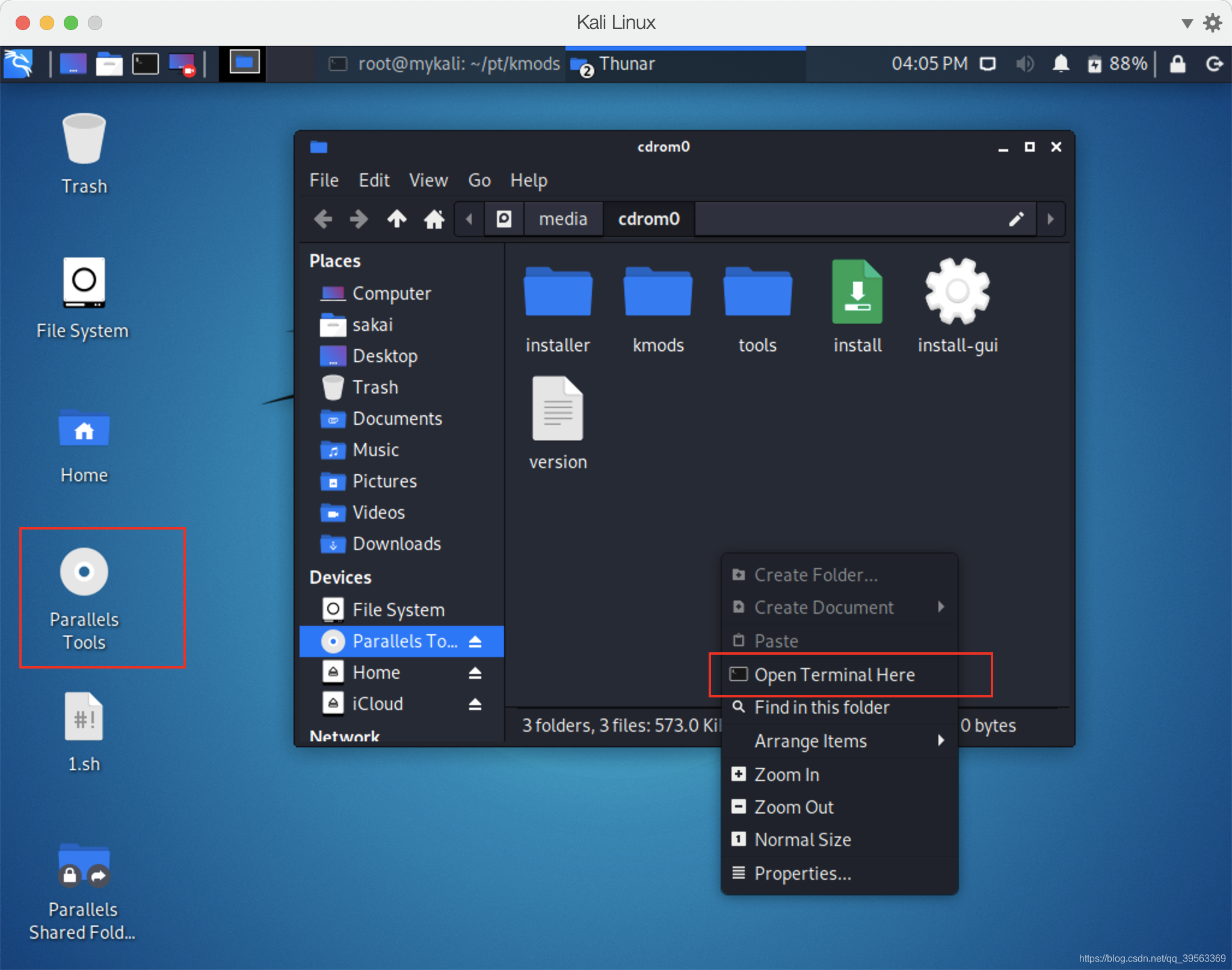Open the kmods folder

[658, 292]
